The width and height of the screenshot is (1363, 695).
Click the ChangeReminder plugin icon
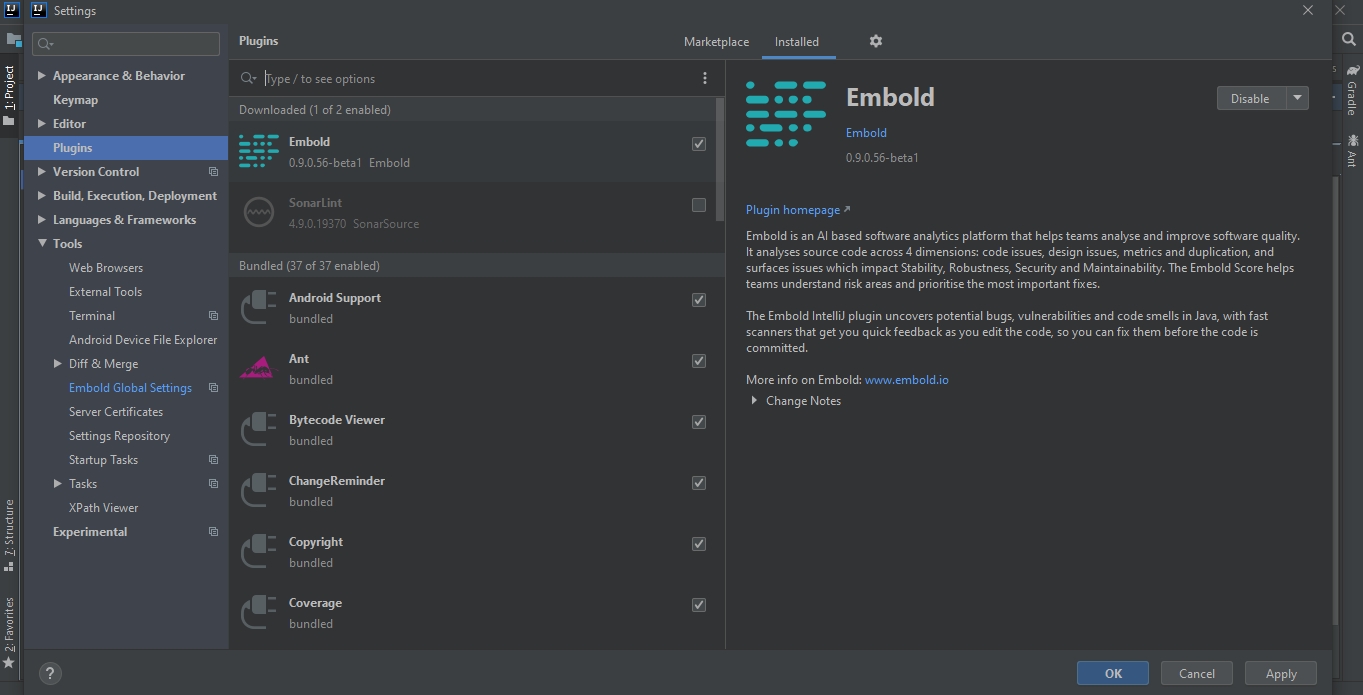click(x=259, y=491)
